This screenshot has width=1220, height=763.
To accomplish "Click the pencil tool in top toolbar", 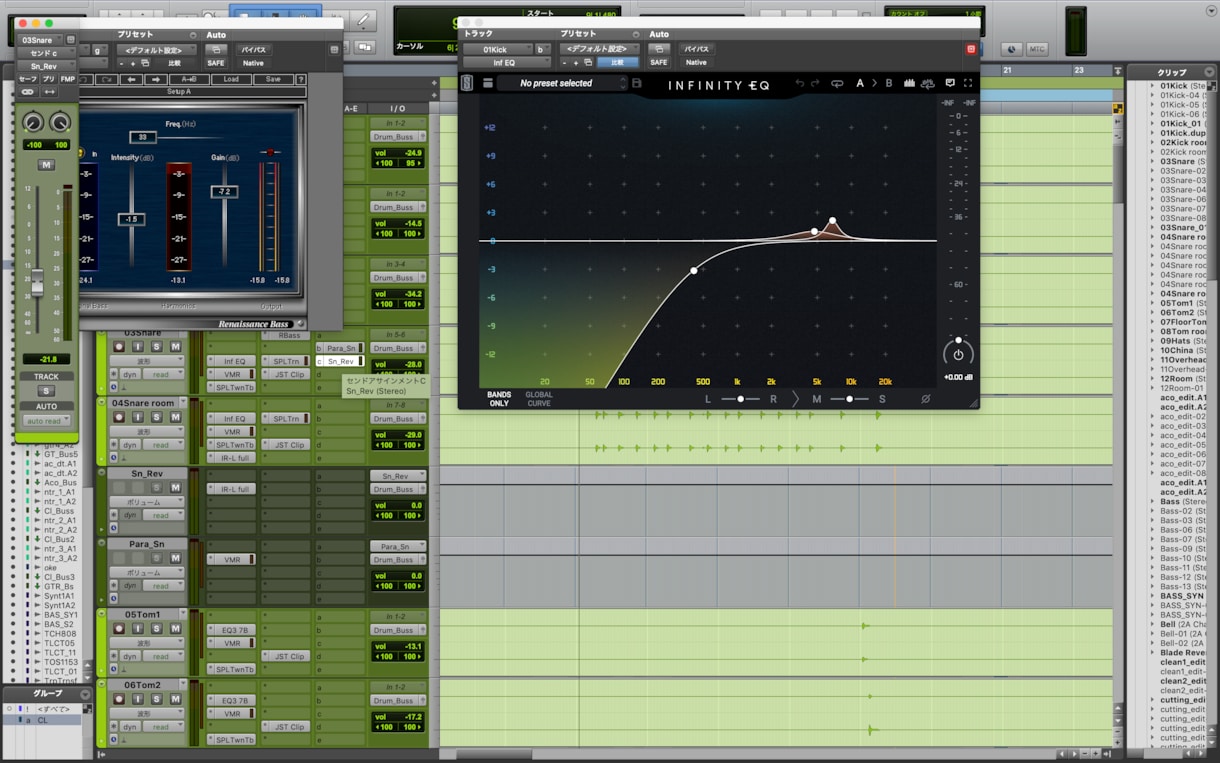I will pyautogui.click(x=365, y=20).
